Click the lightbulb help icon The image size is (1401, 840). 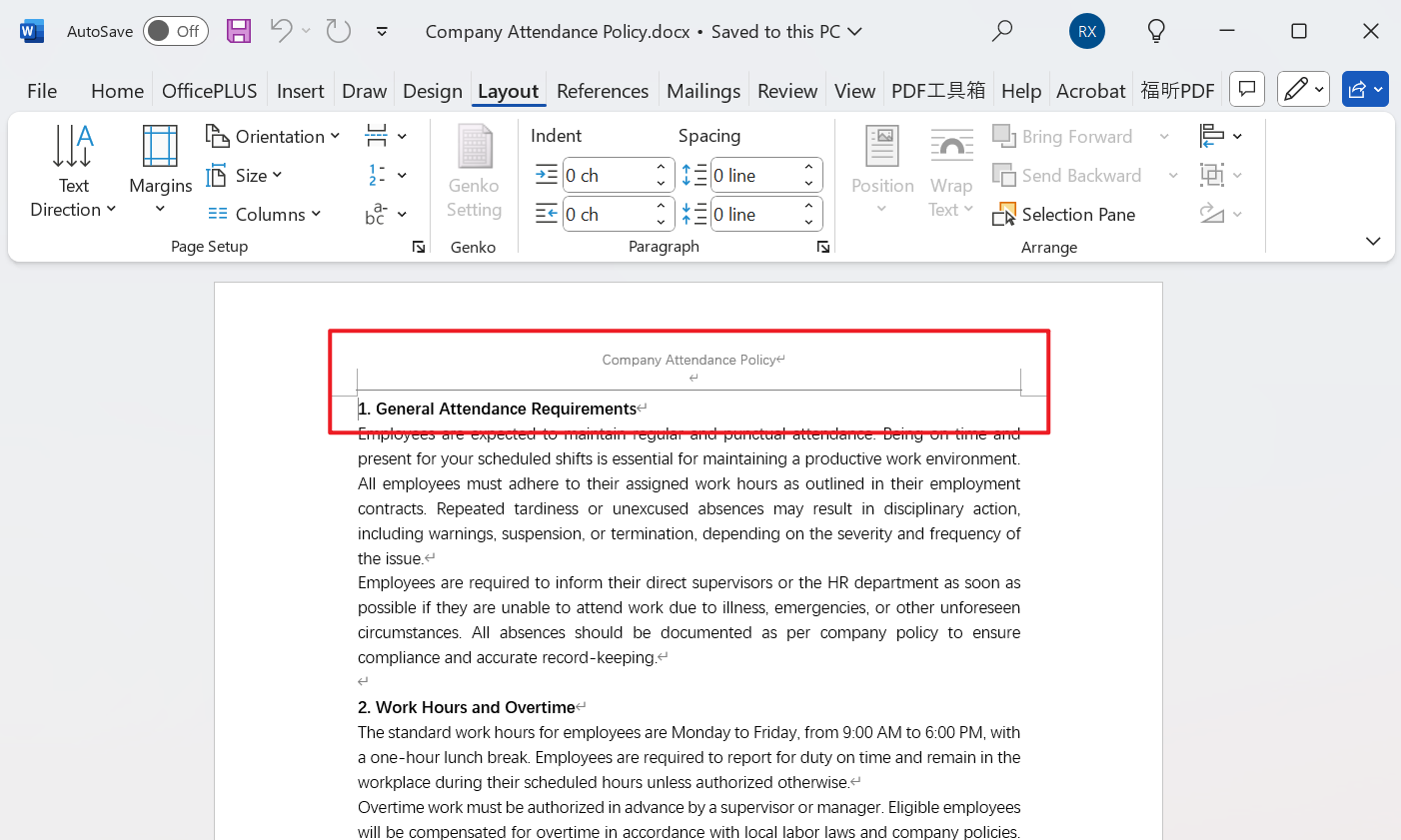(1156, 31)
